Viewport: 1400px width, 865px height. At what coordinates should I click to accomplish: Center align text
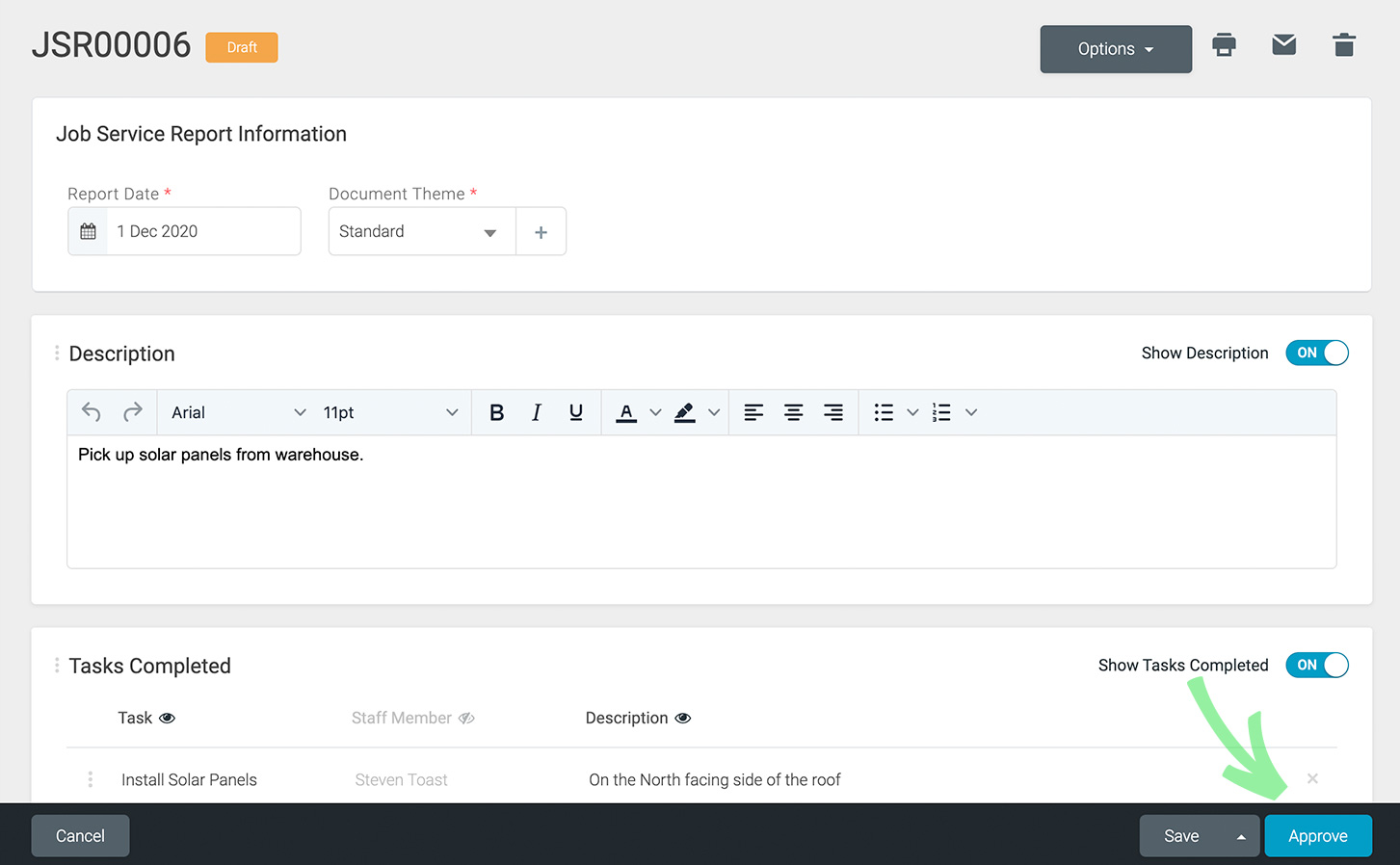pyautogui.click(x=793, y=412)
